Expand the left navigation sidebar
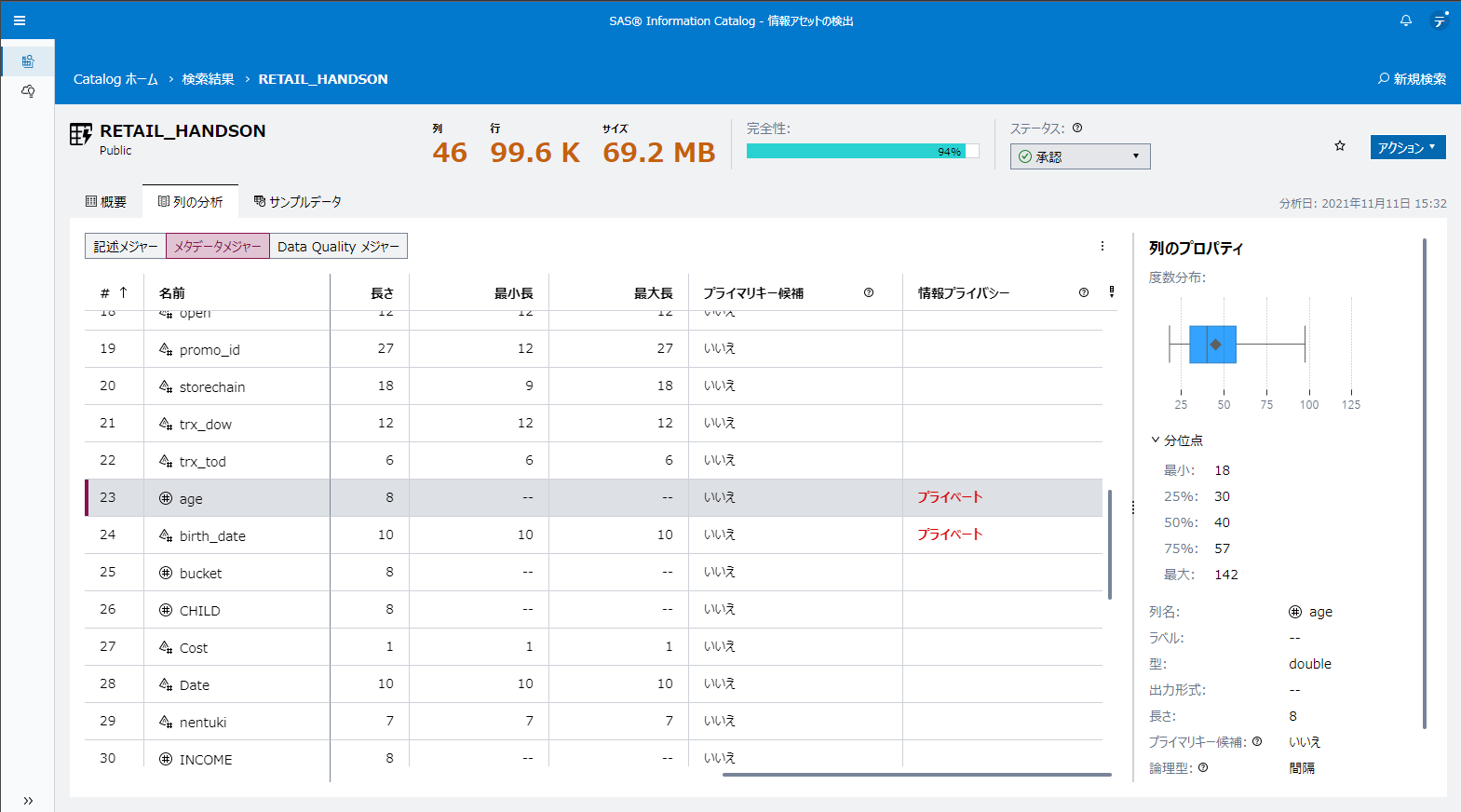 [x=28, y=800]
